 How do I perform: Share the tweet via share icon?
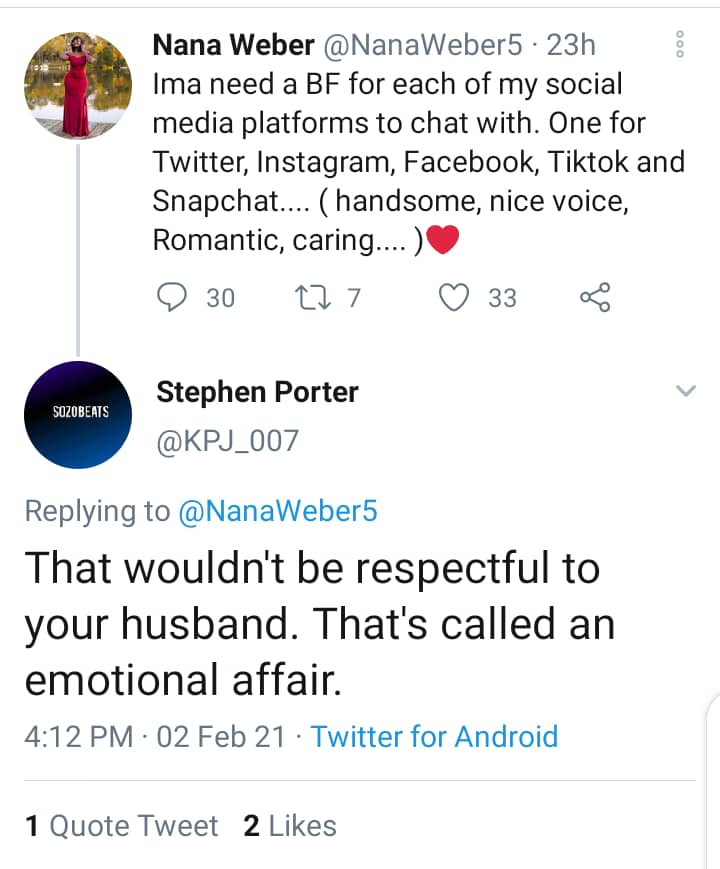(x=595, y=297)
